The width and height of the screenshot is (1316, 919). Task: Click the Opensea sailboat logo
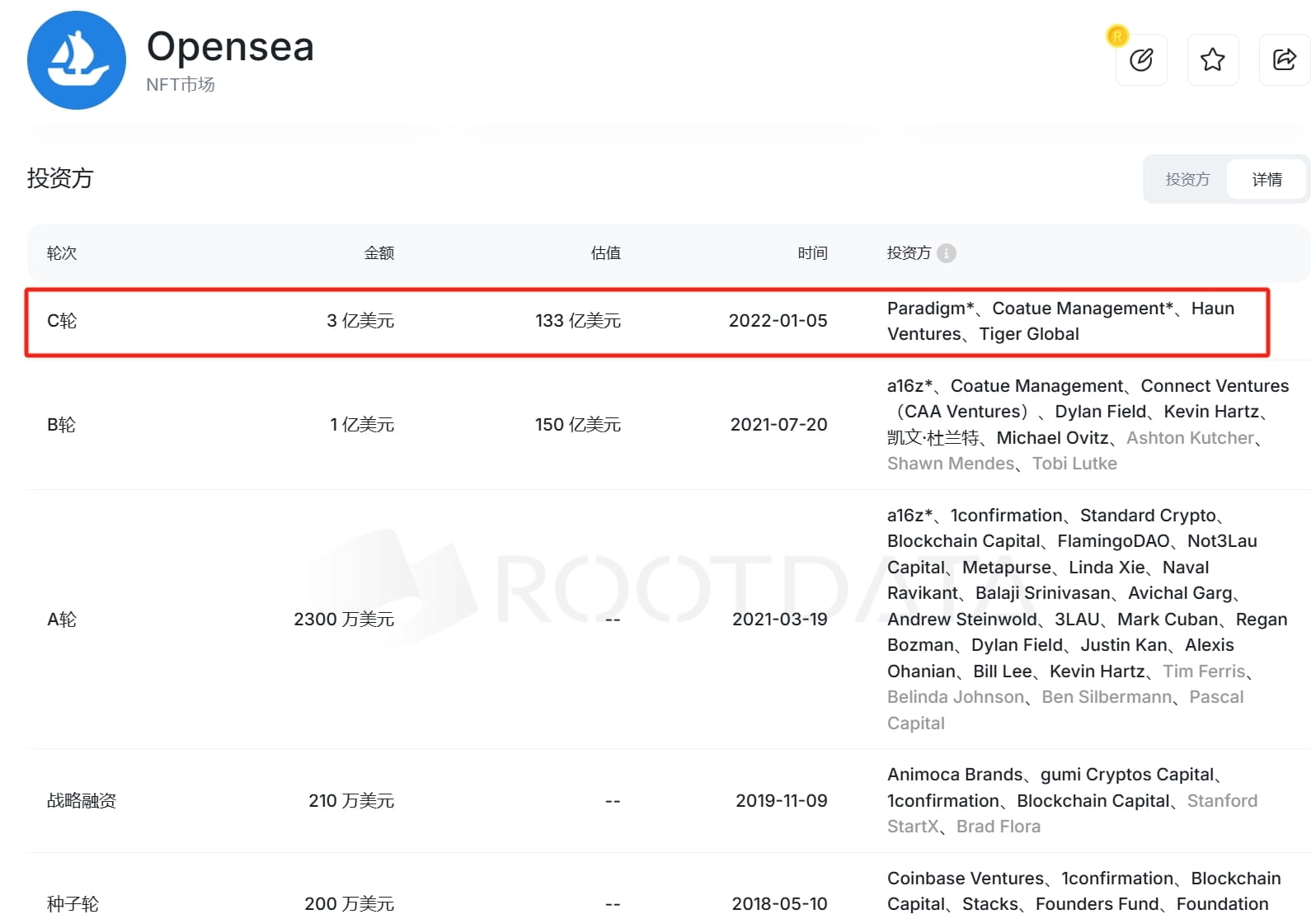(77, 60)
